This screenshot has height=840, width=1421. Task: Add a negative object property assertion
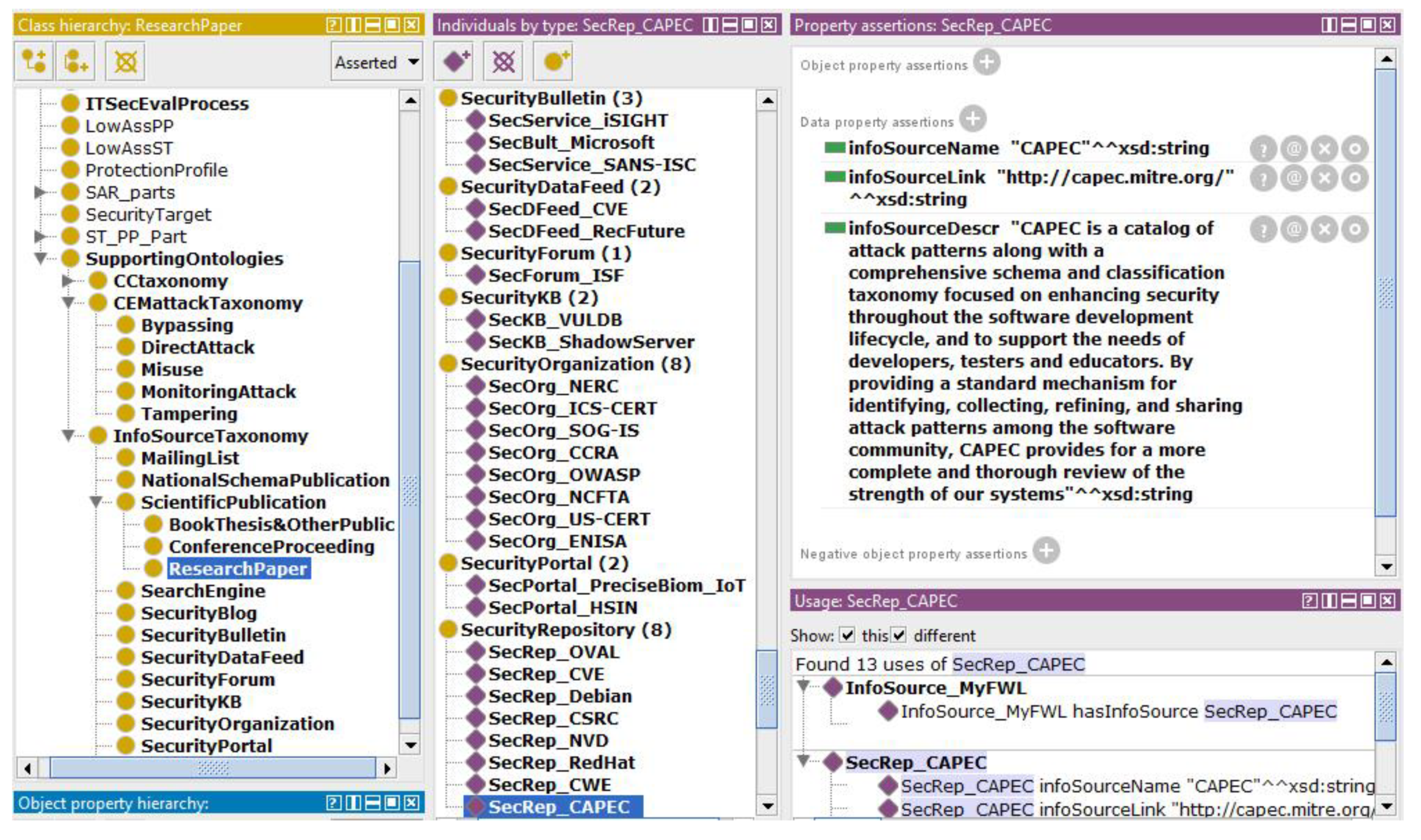click(1046, 551)
